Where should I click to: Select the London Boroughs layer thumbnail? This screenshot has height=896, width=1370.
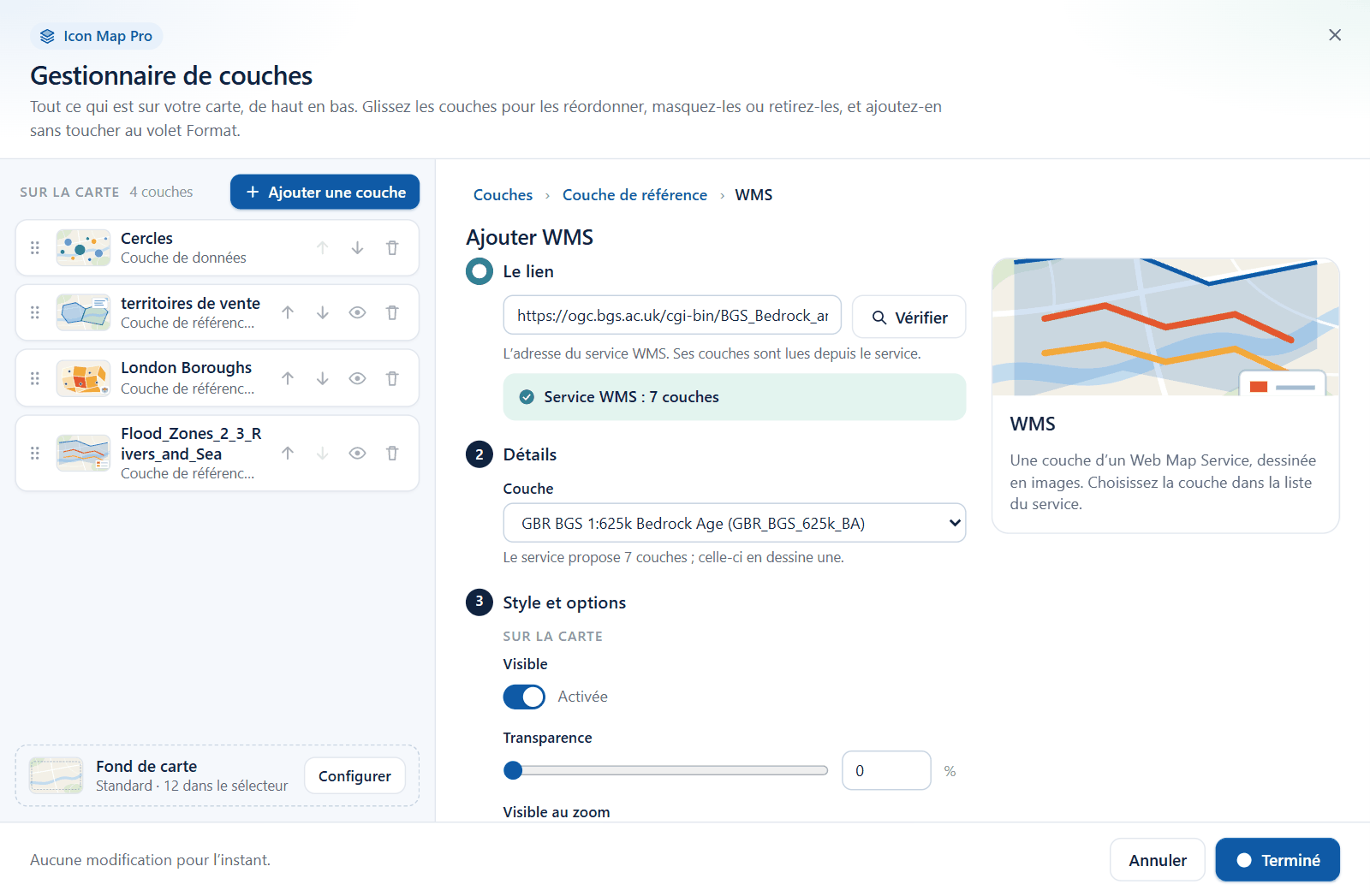point(83,378)
